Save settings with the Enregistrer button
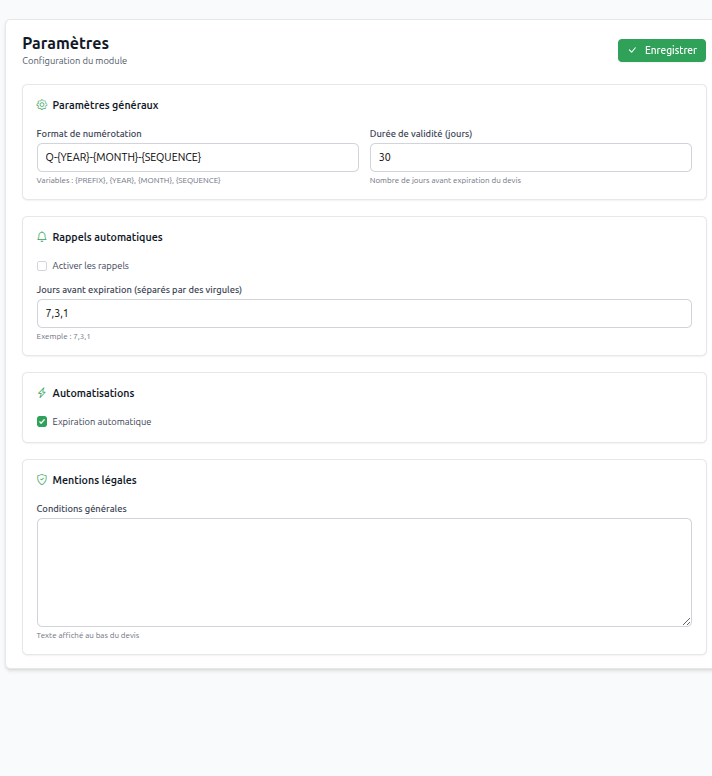Screen dimensions: 712x776 pyautogui.click(x=661, y=50)
